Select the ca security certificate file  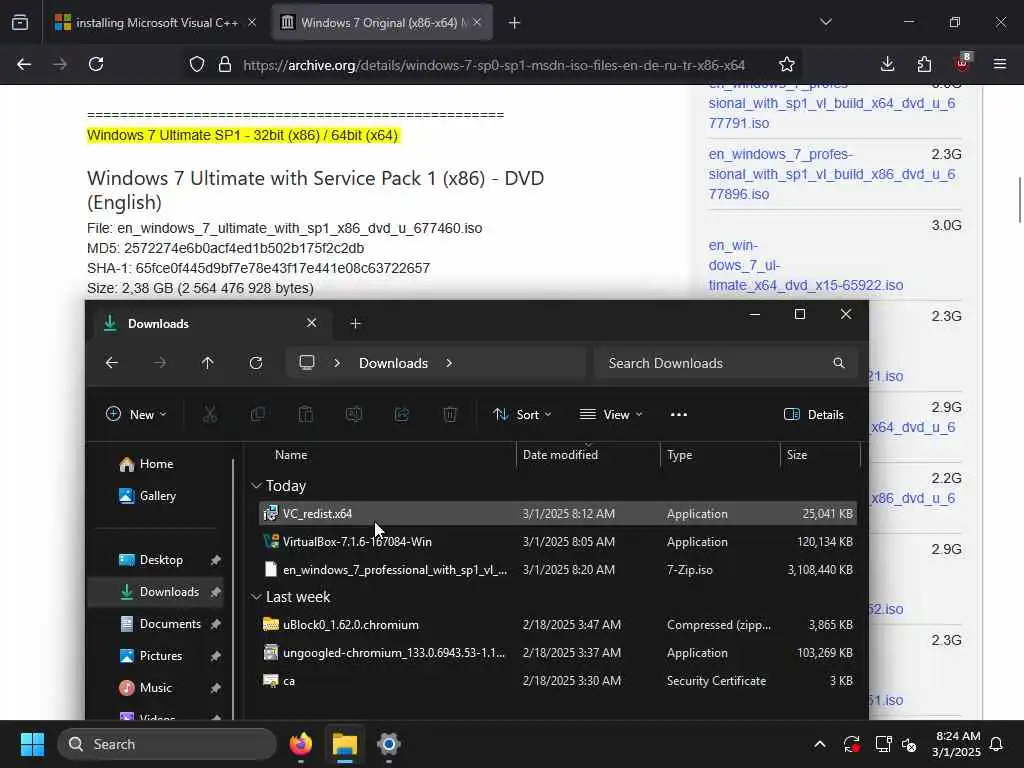point(558,681)
